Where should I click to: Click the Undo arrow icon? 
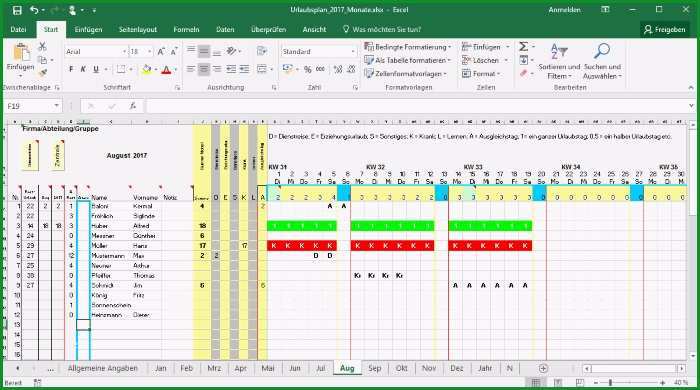(34, 10)
